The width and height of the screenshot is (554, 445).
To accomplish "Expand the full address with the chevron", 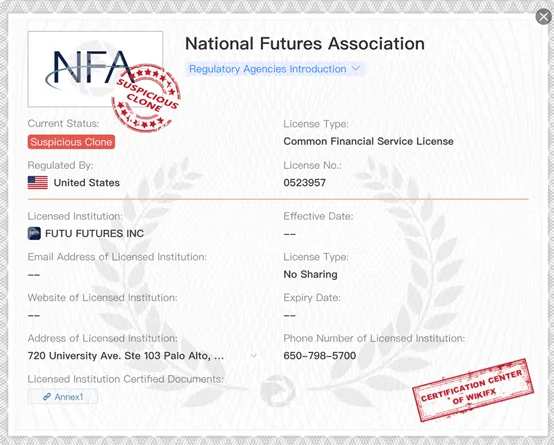I will click(253, 356).
